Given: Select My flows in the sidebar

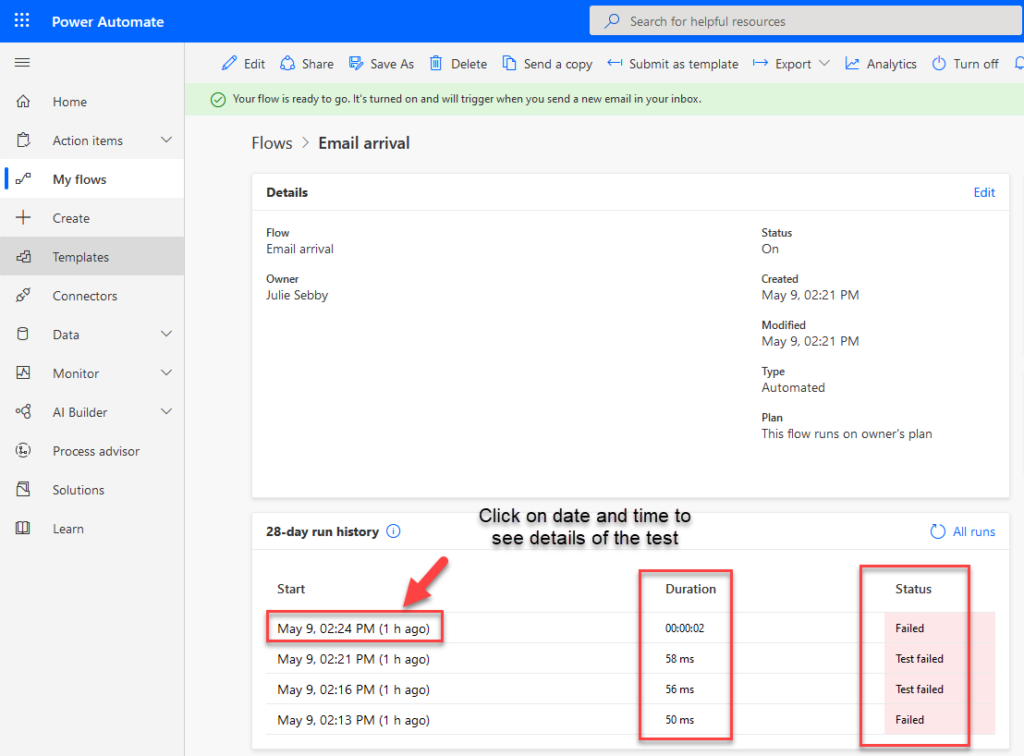Looking at the screenshot, I should 92,180.
